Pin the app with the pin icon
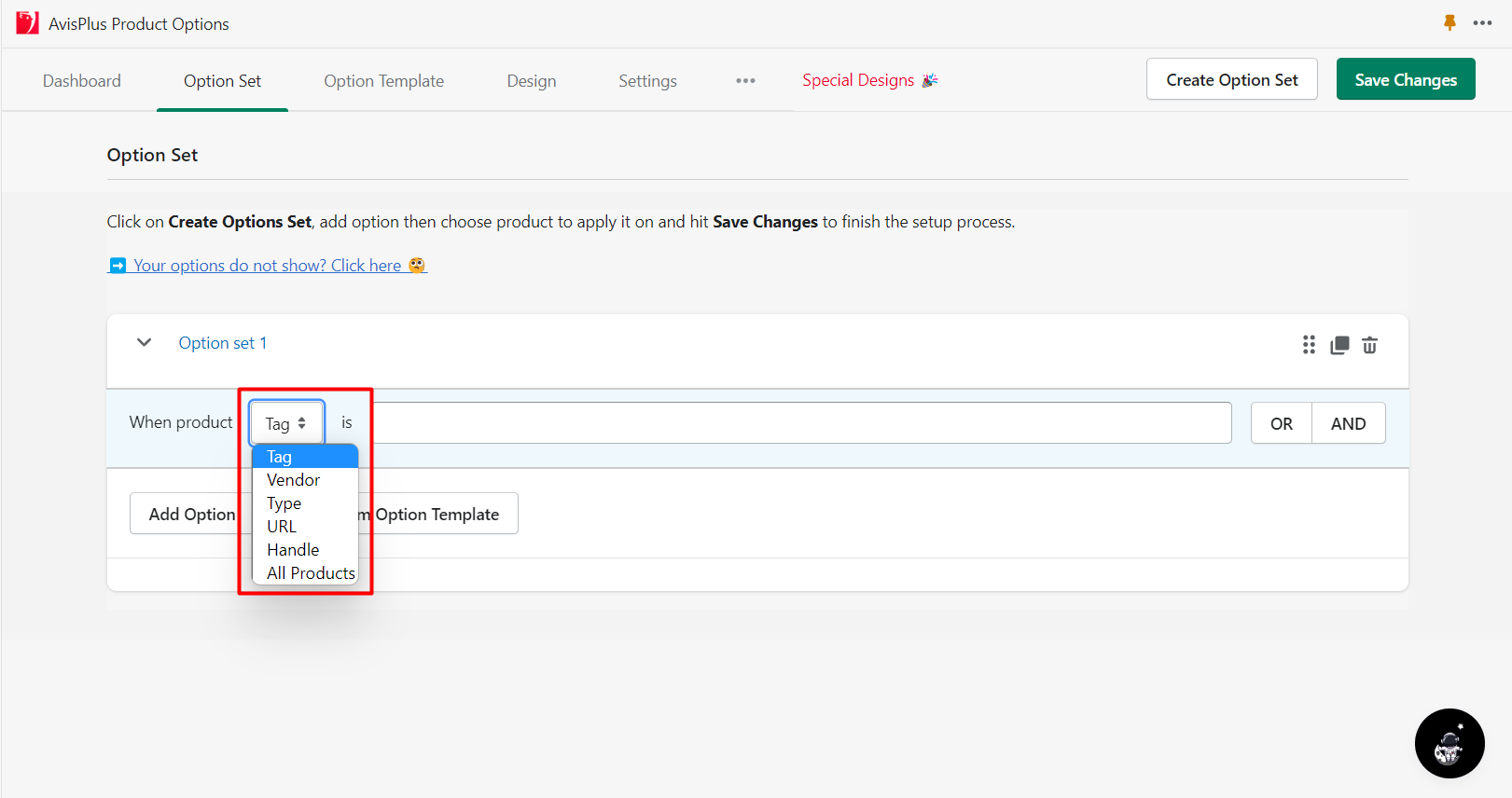The width and height of the screenshot is (1512, 798). (1450, 22)
